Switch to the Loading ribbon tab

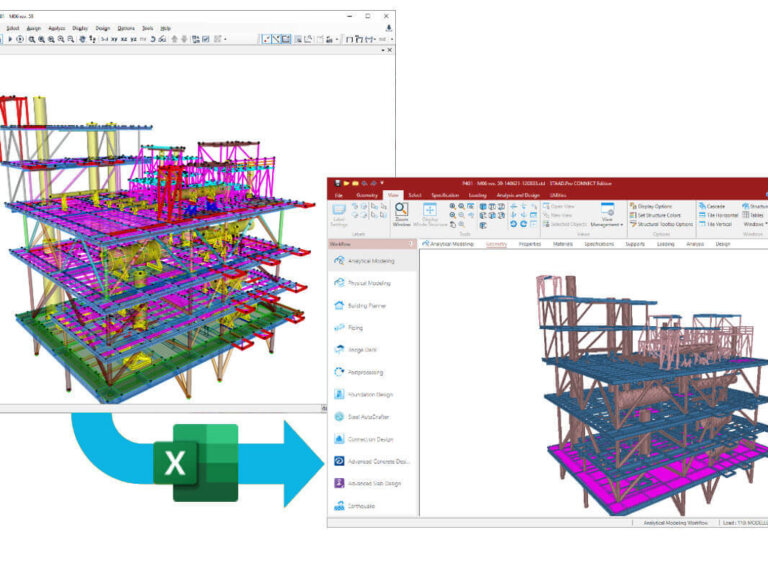(x=478, y=195)
